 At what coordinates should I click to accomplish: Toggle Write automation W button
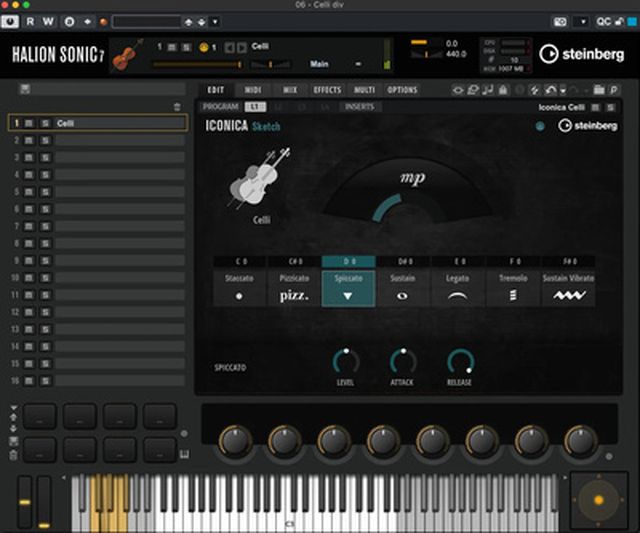(x=48, y=22)
